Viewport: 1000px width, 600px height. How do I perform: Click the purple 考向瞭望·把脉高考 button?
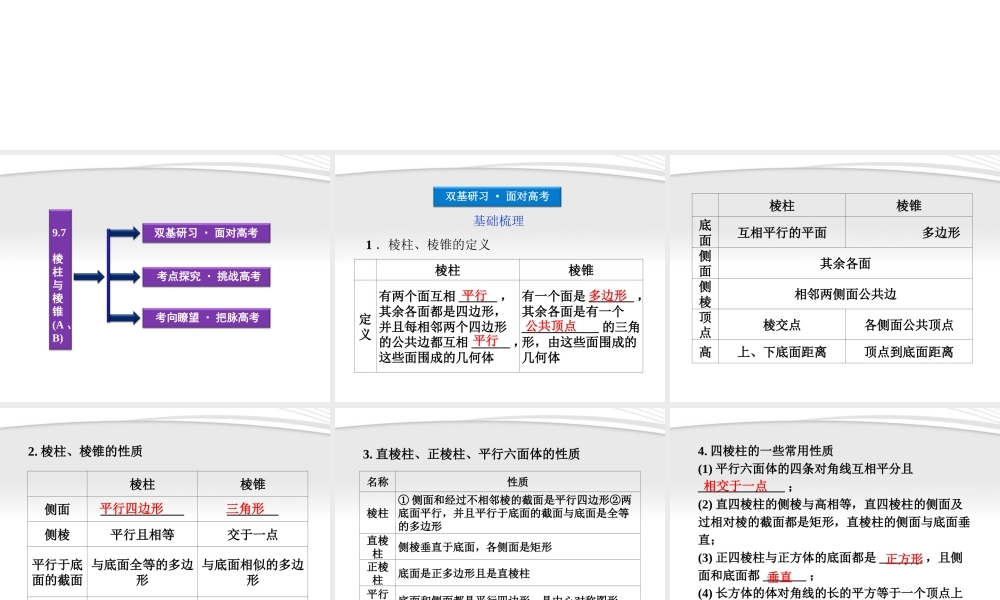(206, 318)
